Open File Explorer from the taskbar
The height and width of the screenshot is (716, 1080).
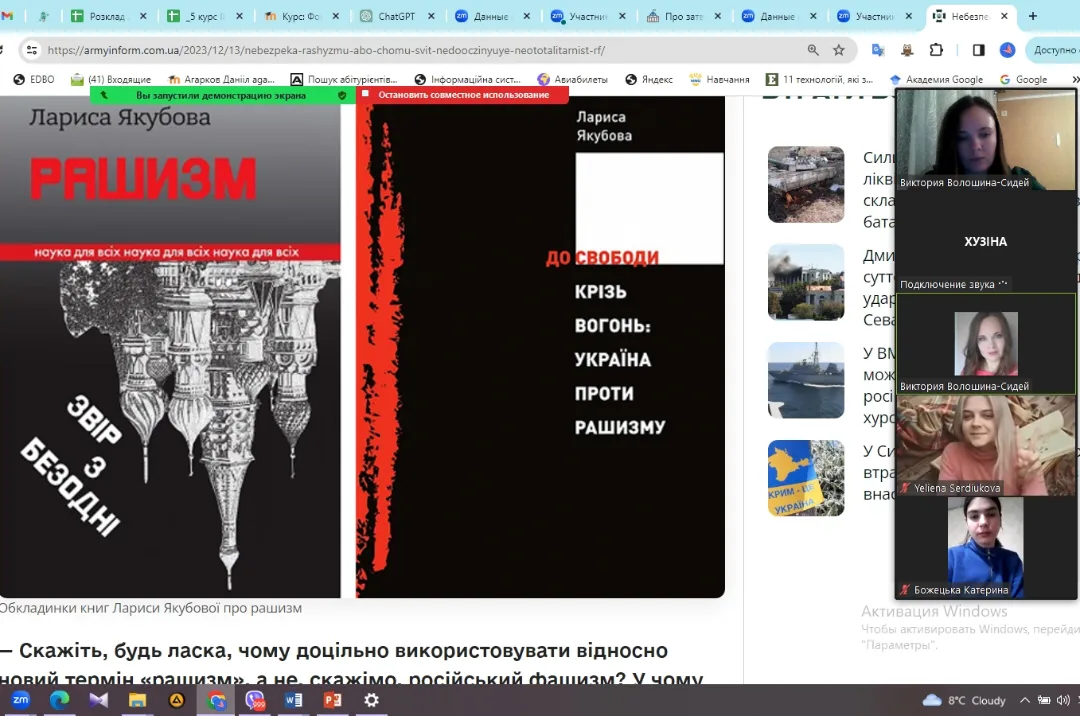(x=137, y=700)
